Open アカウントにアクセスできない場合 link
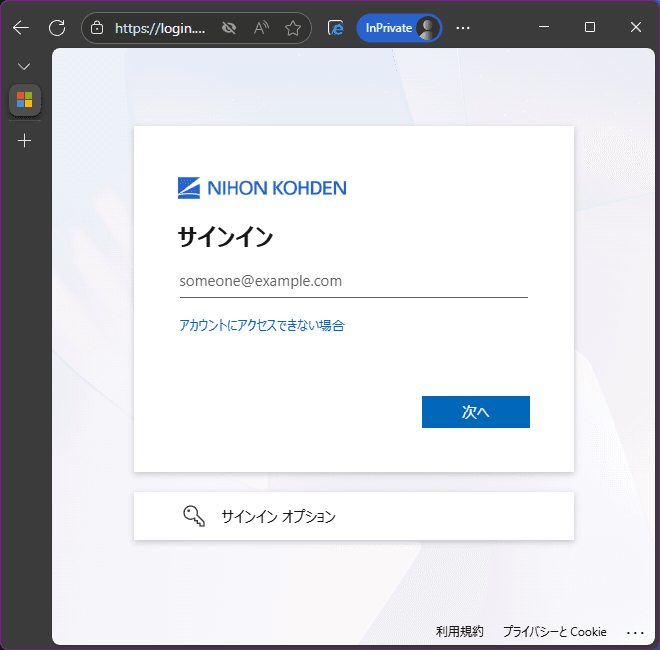660x650 pixels. tap(262, 325)
